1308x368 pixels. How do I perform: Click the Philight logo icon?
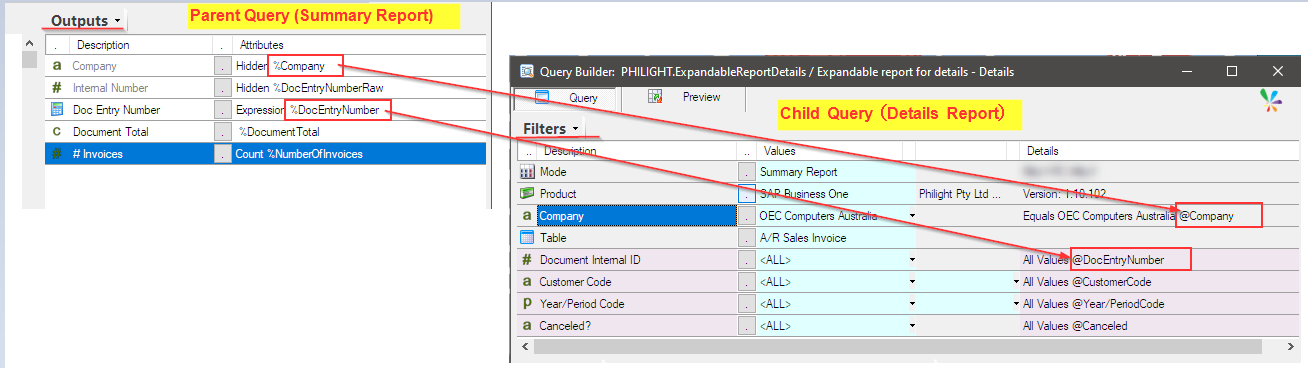click(1270, 100)
